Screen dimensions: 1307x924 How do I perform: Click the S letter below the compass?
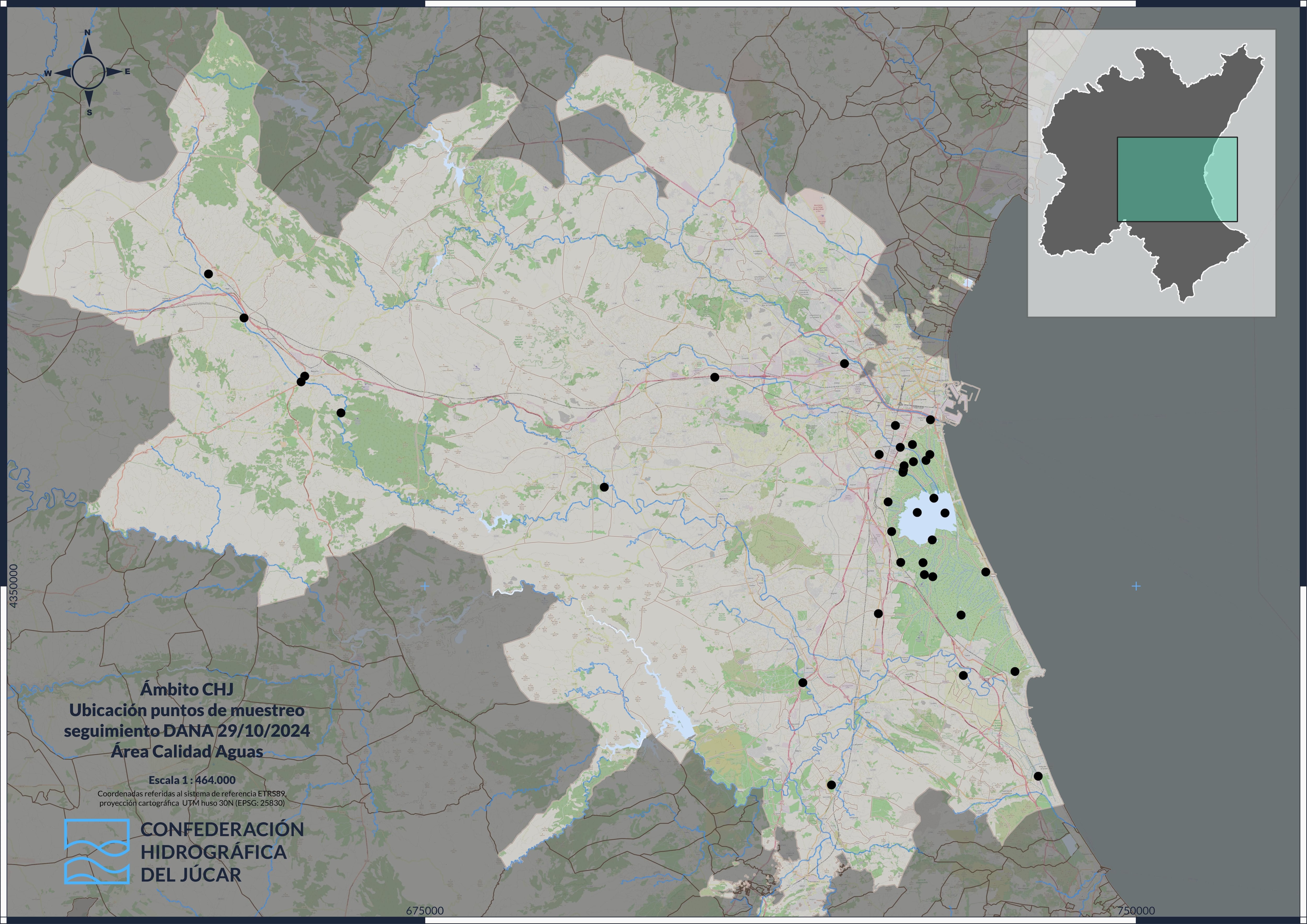(x=89, y=113)
